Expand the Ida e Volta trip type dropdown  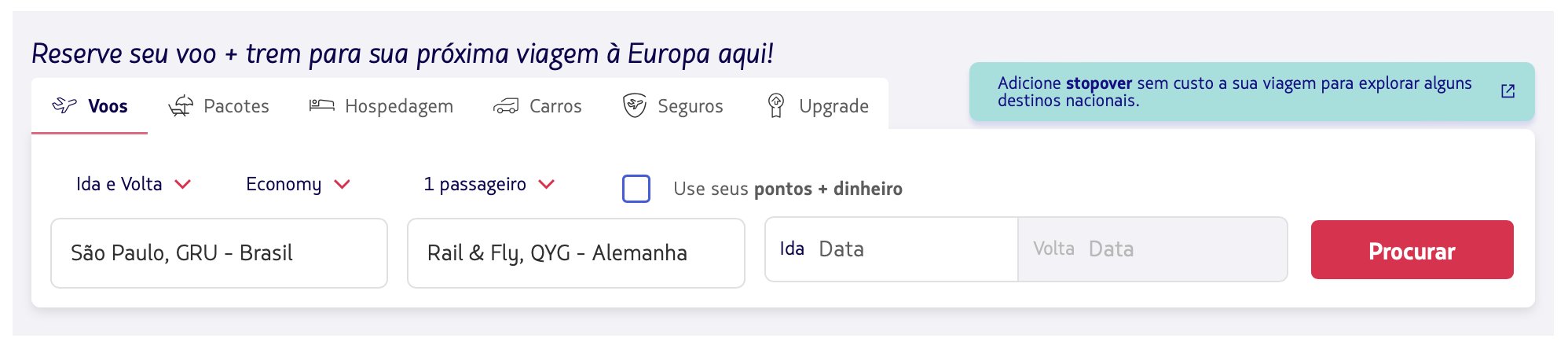[x=133, y=184]
